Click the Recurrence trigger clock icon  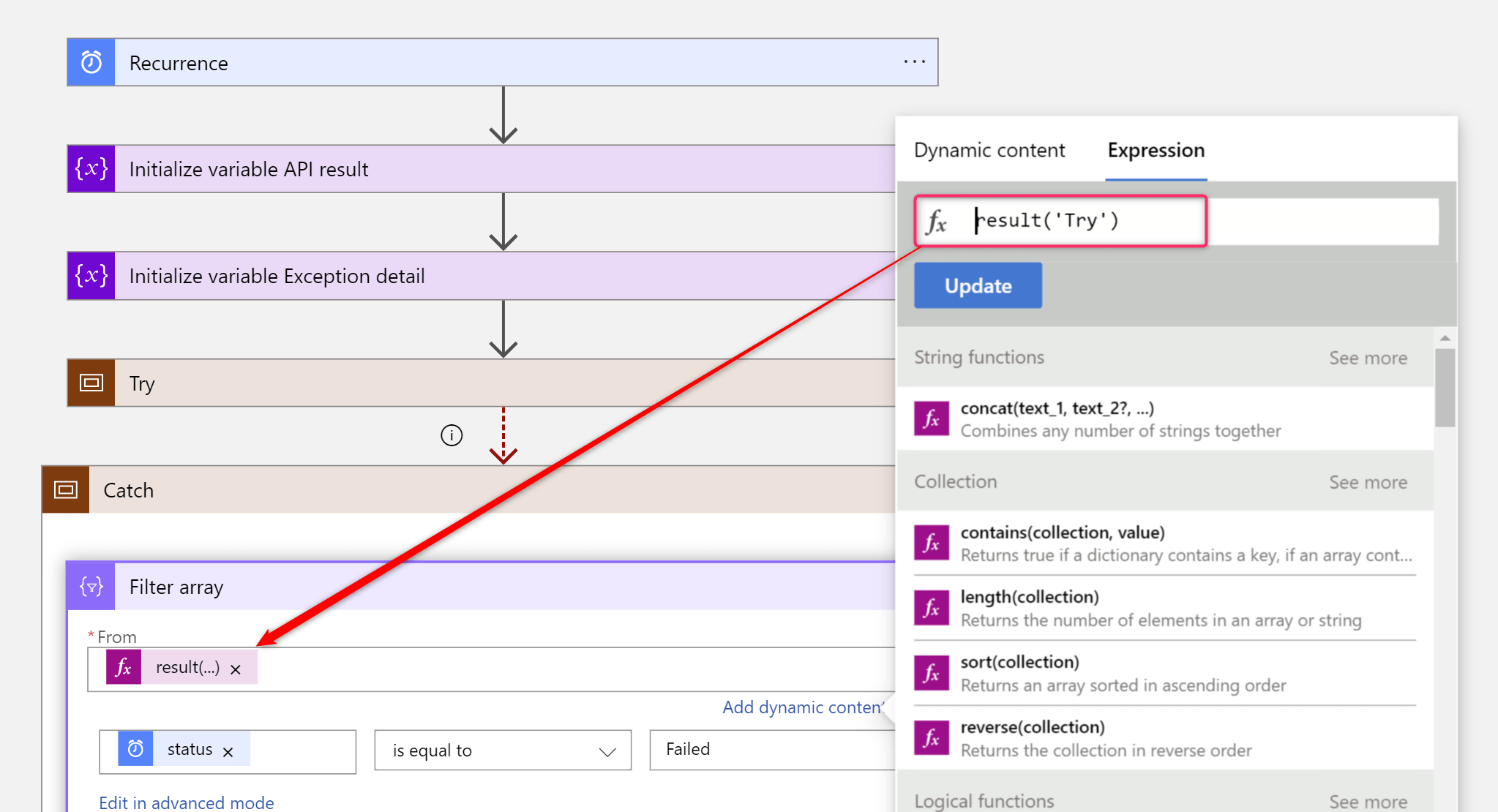click(90, 62)
